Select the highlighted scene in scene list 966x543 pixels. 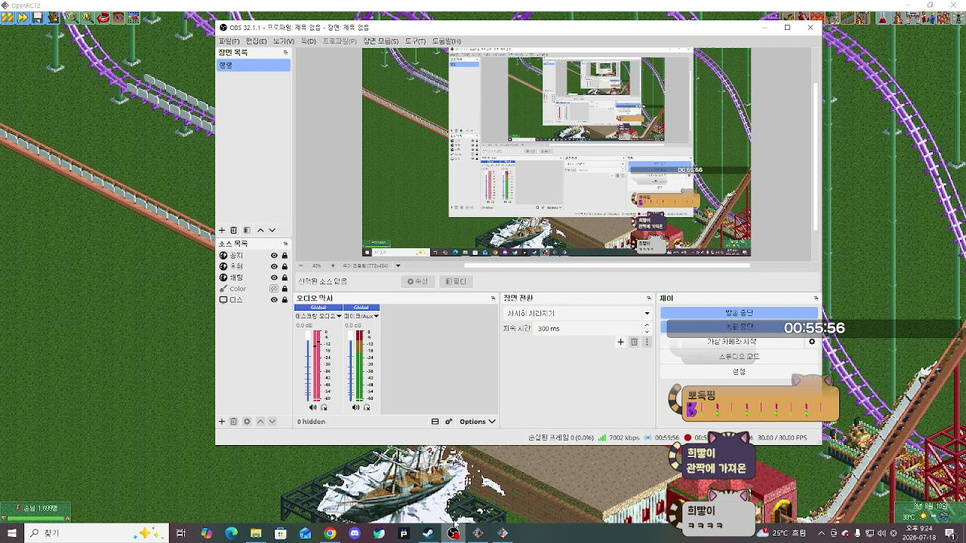[253, 65]
